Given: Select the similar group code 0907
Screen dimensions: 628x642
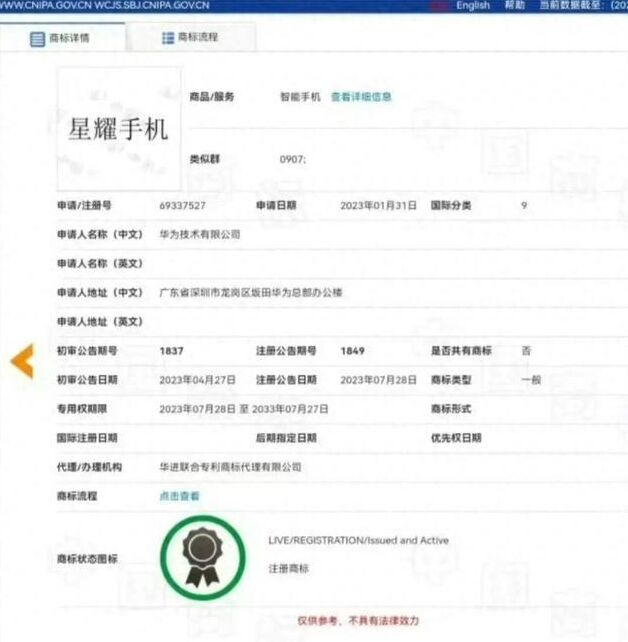Looking at the screenshot, I should point(293,159).
